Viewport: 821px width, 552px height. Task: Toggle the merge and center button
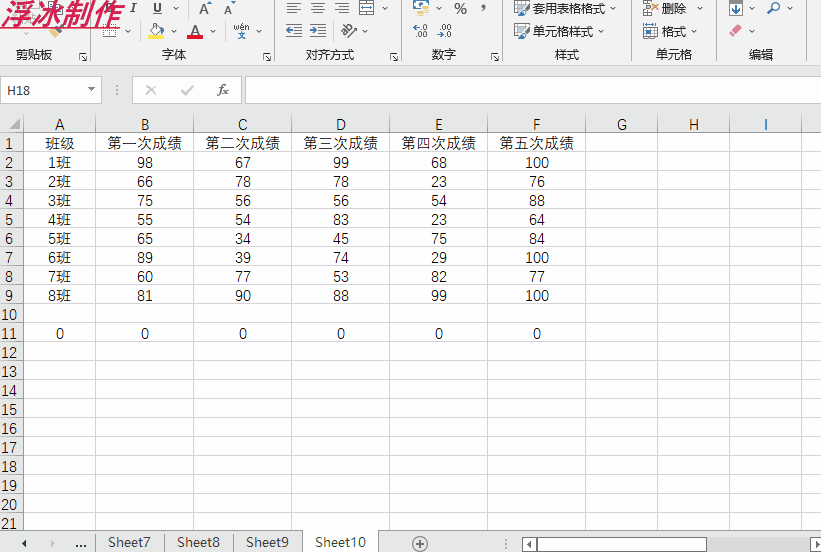coord(367,8)
